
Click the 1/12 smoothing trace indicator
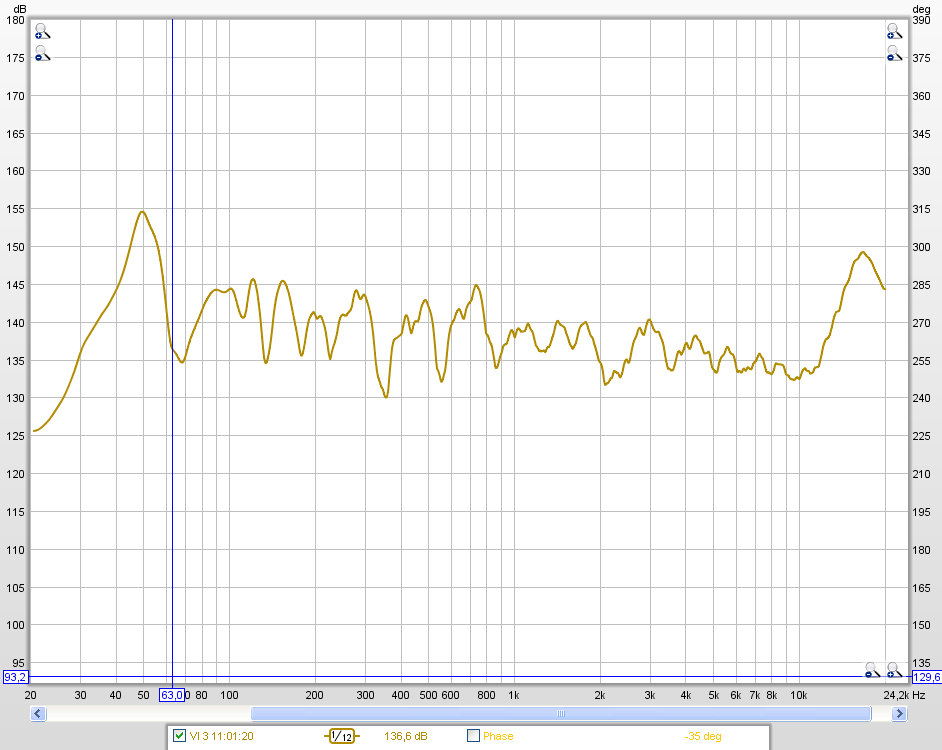342,736
